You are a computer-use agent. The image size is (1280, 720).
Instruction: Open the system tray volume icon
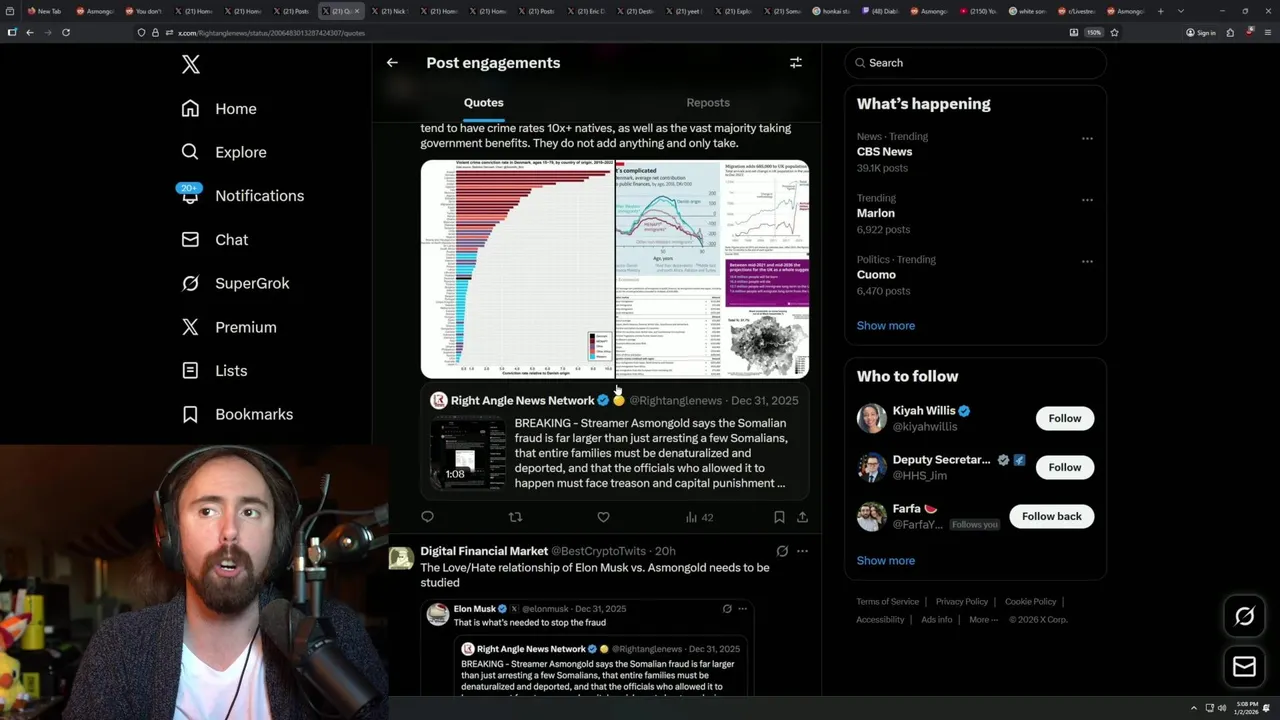point(1222,708)
